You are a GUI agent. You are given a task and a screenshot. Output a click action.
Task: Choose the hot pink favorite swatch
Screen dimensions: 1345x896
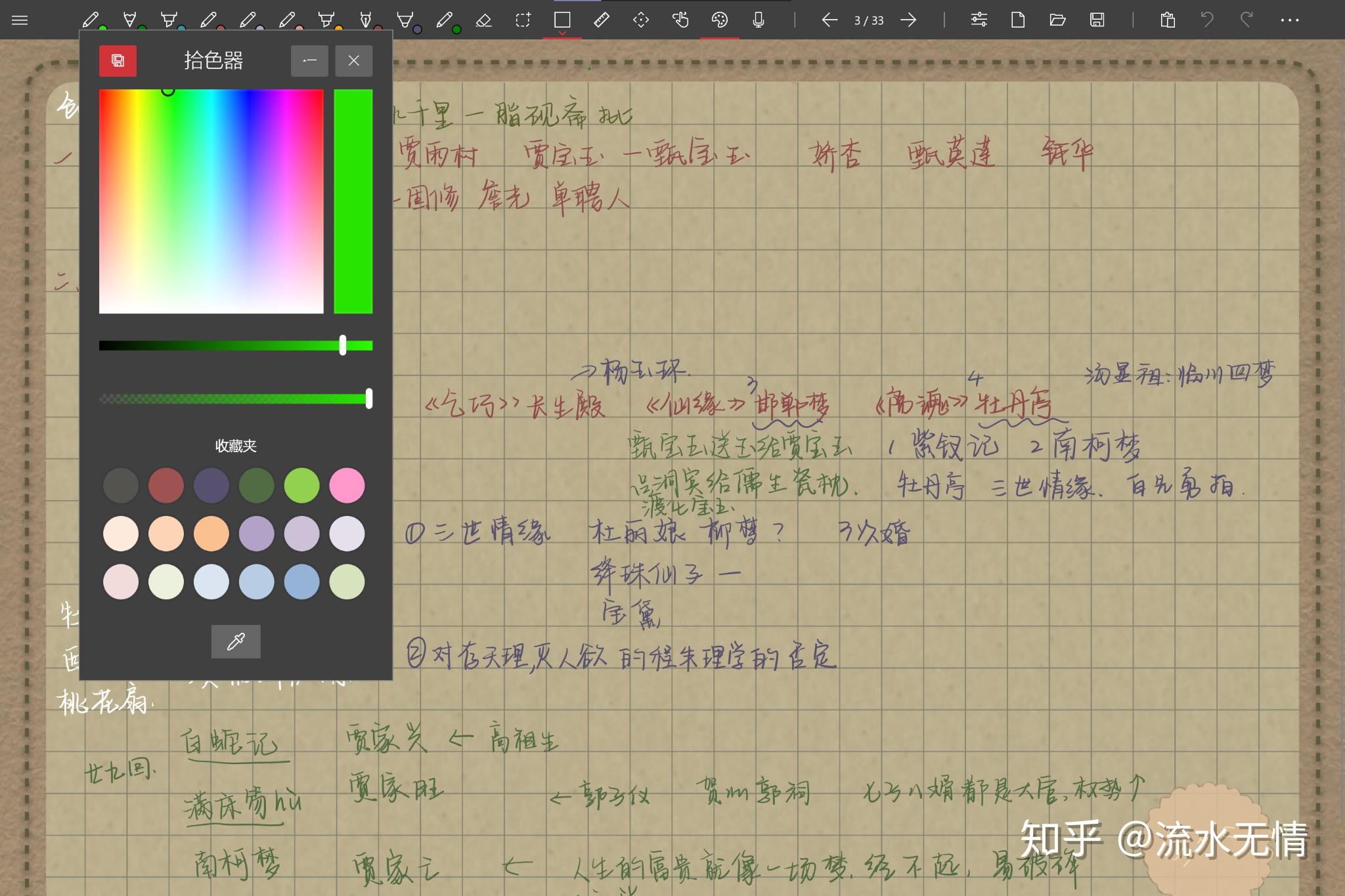click(x=347, y=486)
